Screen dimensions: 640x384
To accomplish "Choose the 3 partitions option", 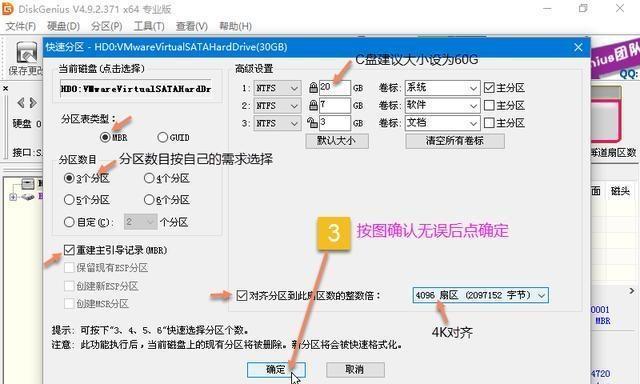I will click(x=69, y=178).
